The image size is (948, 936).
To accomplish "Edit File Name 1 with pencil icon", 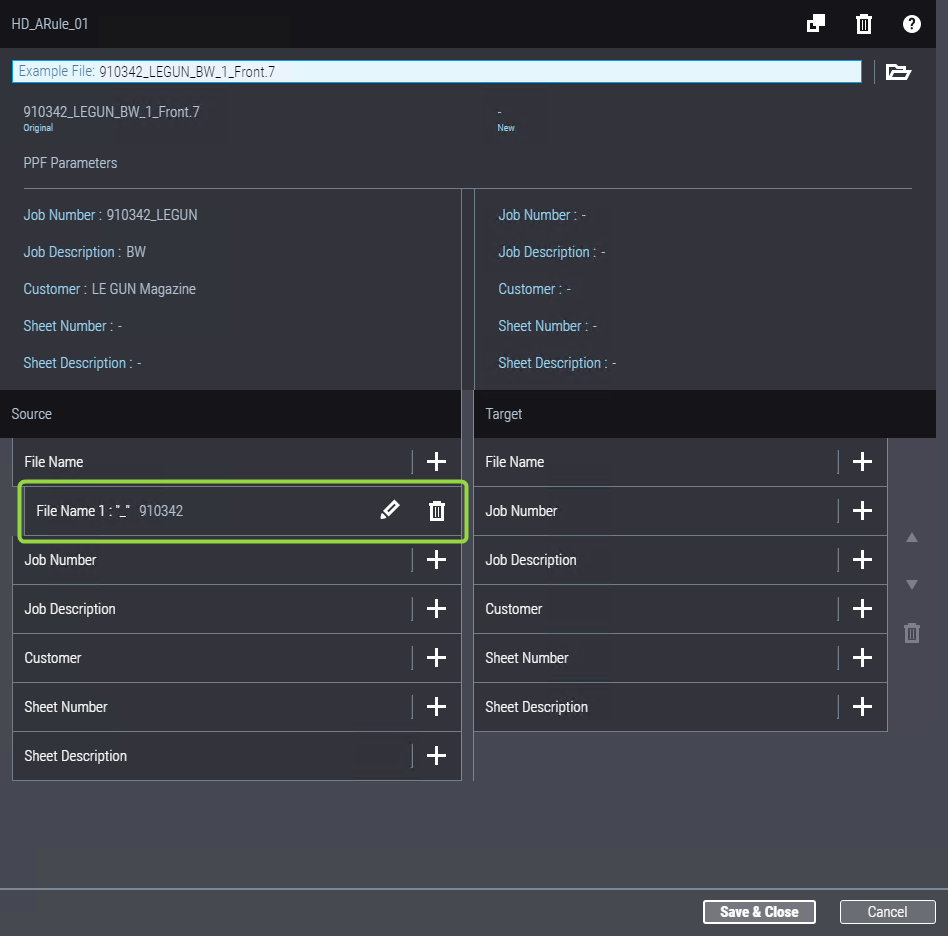I will [x=389, y=511].
